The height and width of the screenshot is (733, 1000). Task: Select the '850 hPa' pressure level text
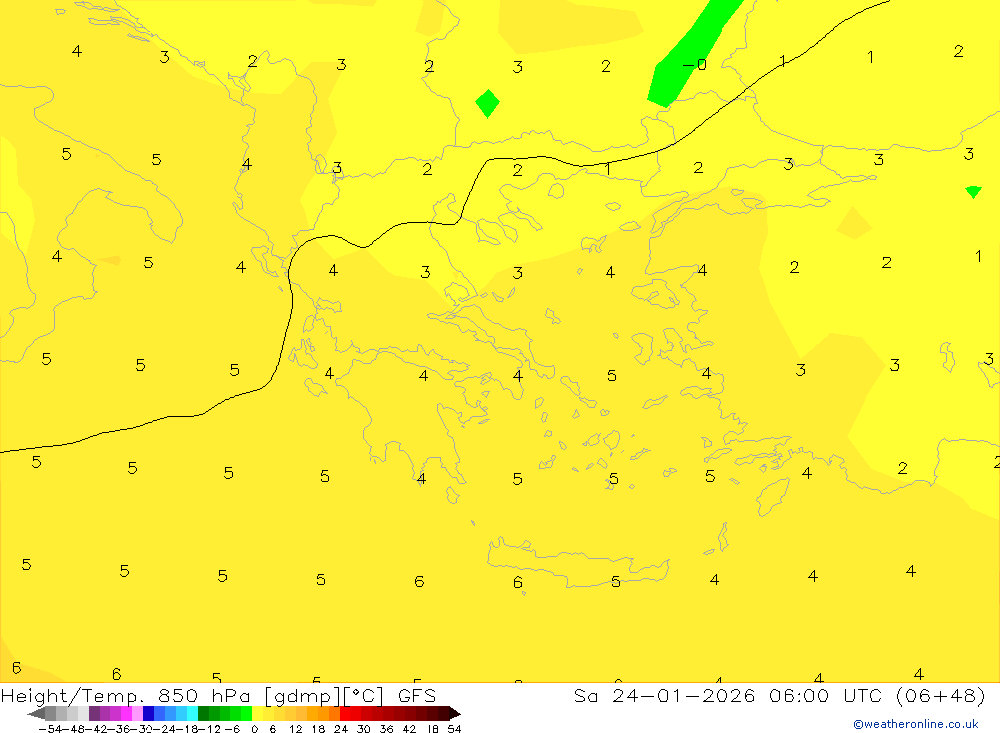pos(206,695)
